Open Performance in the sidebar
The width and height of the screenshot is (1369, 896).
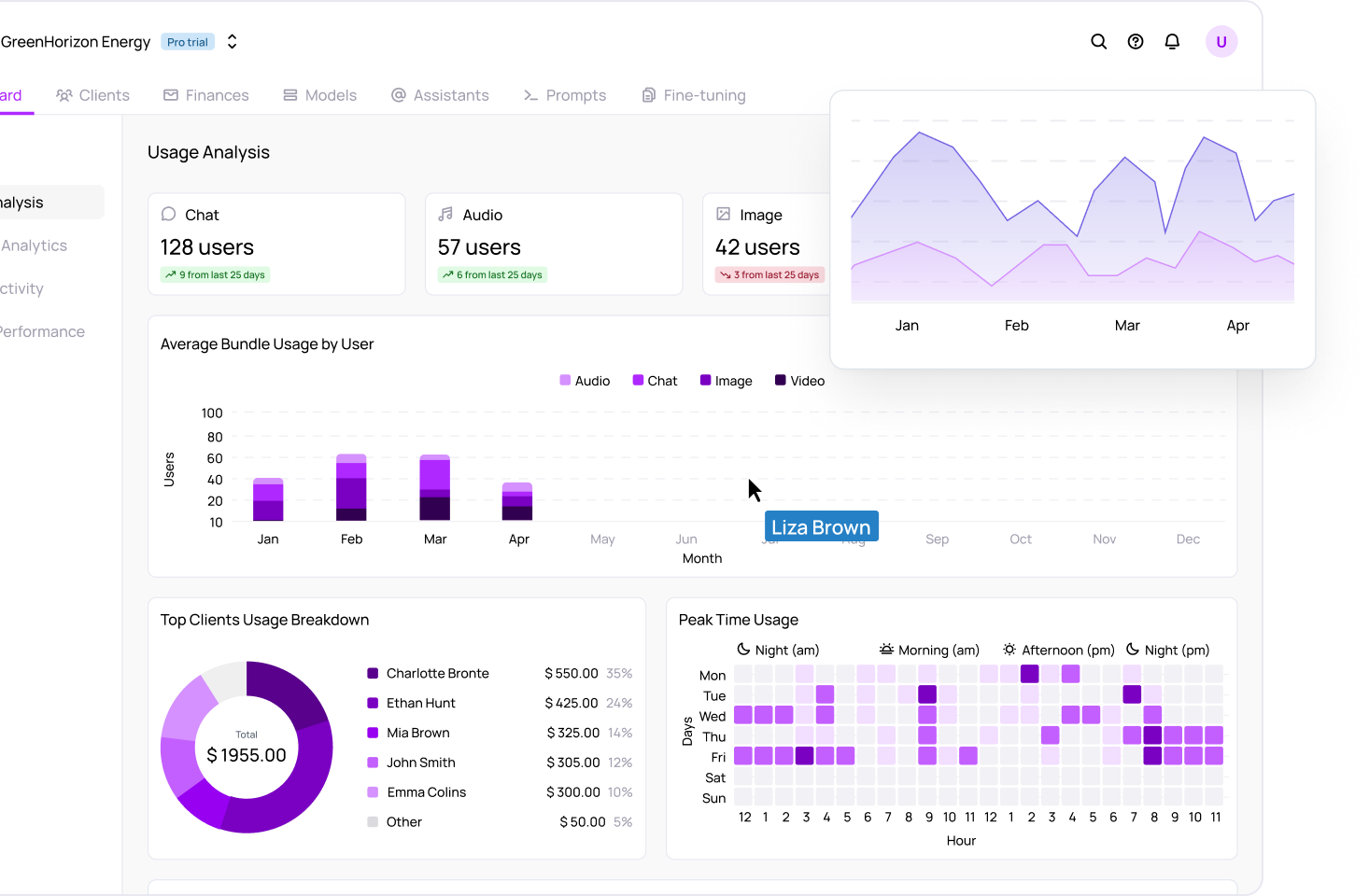tap(41, 331)
